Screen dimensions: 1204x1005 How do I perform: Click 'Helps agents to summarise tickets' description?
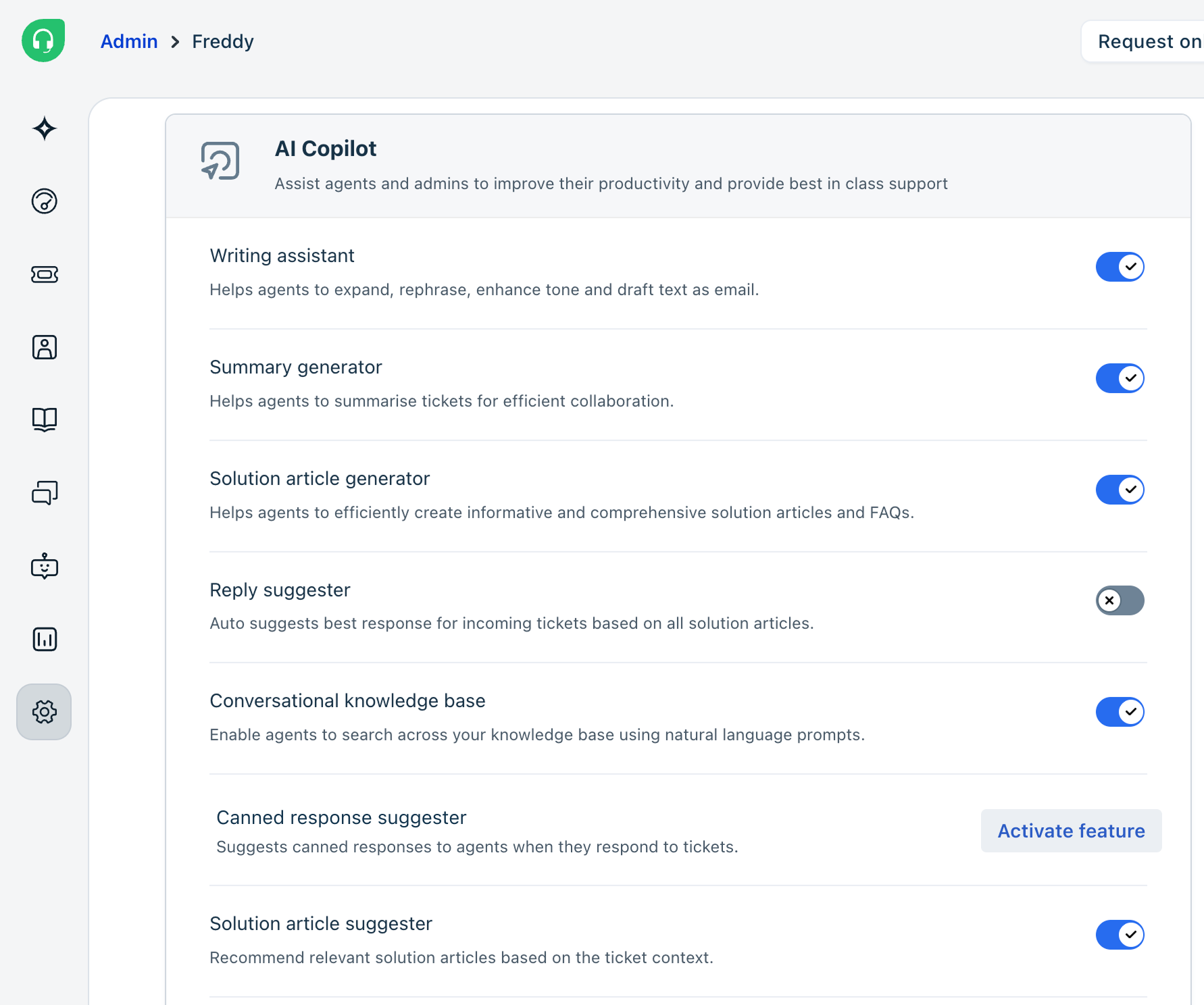tap(442, 401)
